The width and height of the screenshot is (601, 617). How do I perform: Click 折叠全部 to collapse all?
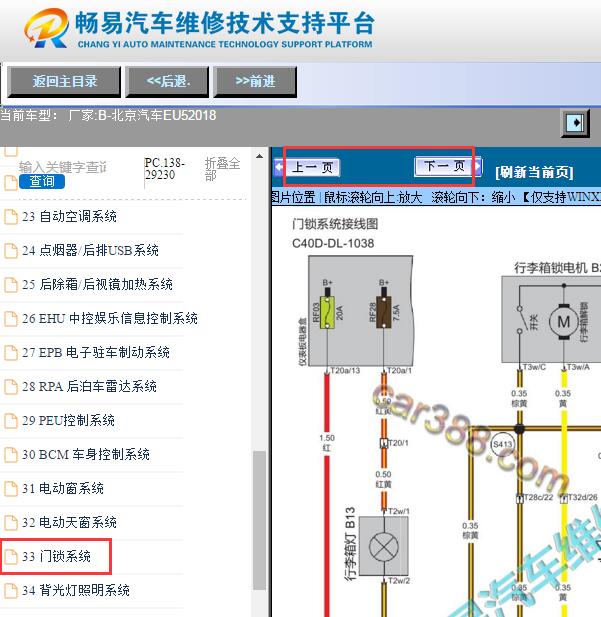pos(222,169)
